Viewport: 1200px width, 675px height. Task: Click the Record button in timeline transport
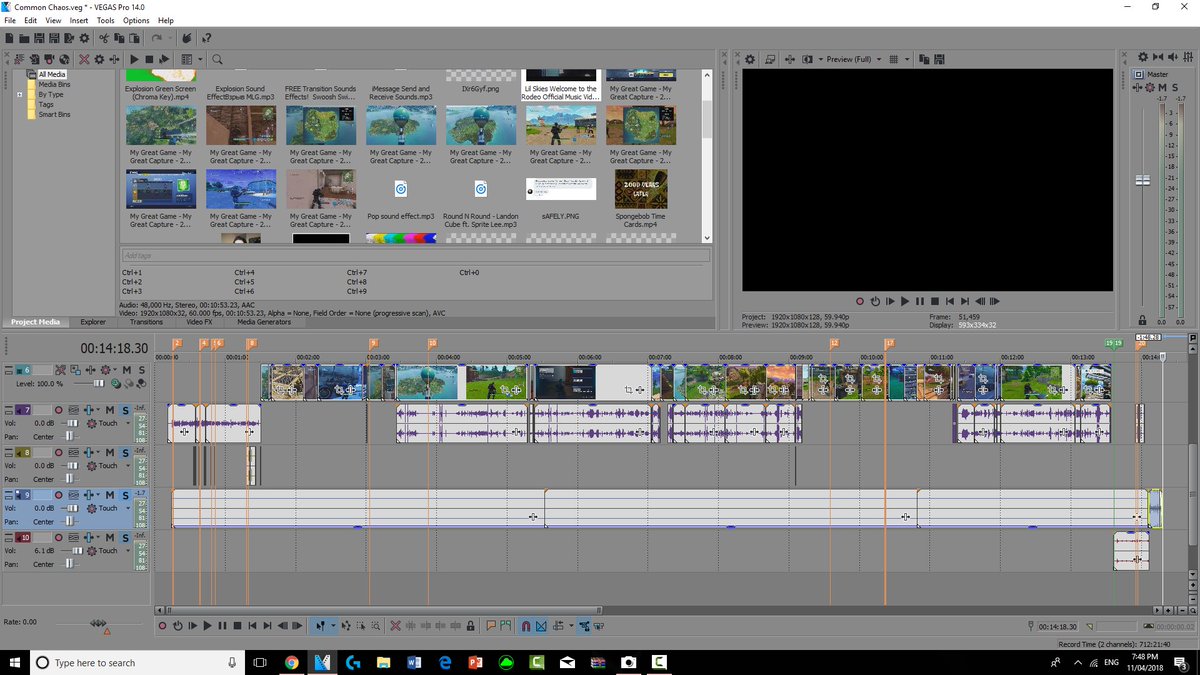(x=162, y=626)
